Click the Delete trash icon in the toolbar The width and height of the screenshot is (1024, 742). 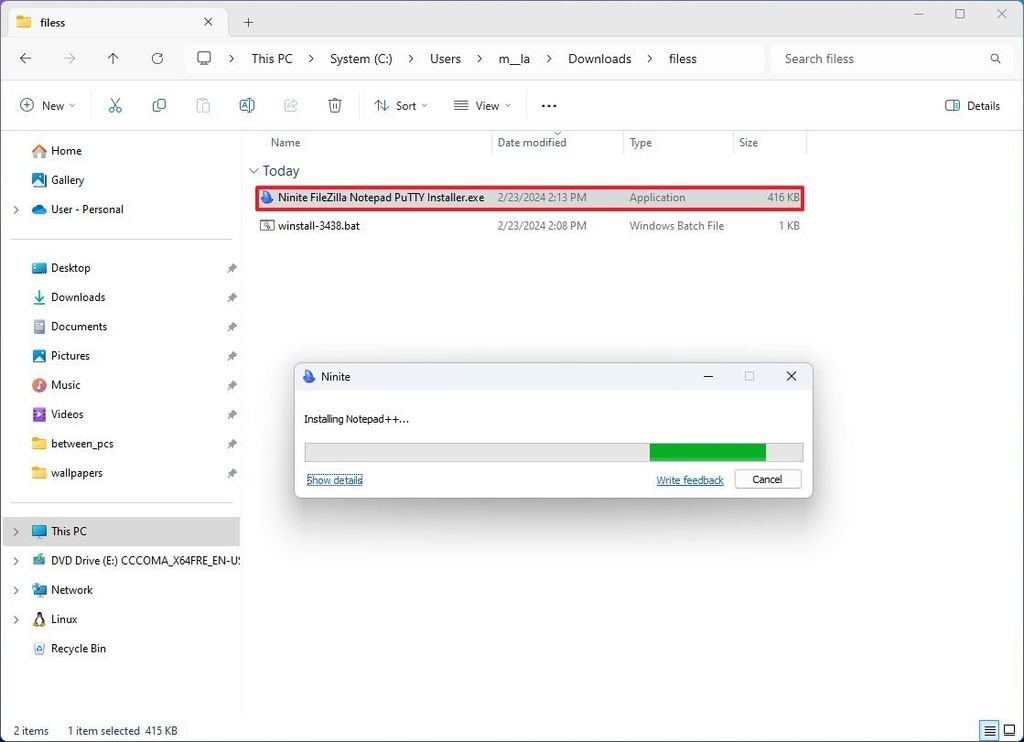coord(334,105)
